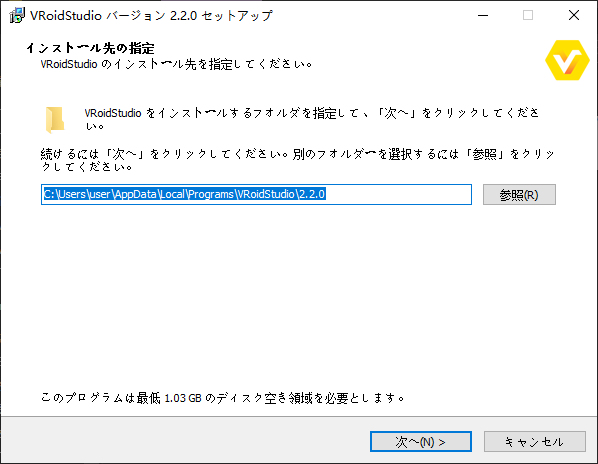Click the title bar text VRoidStudio バージョン 2.2.0
598x464 pixels.
[x=114, y=16]
